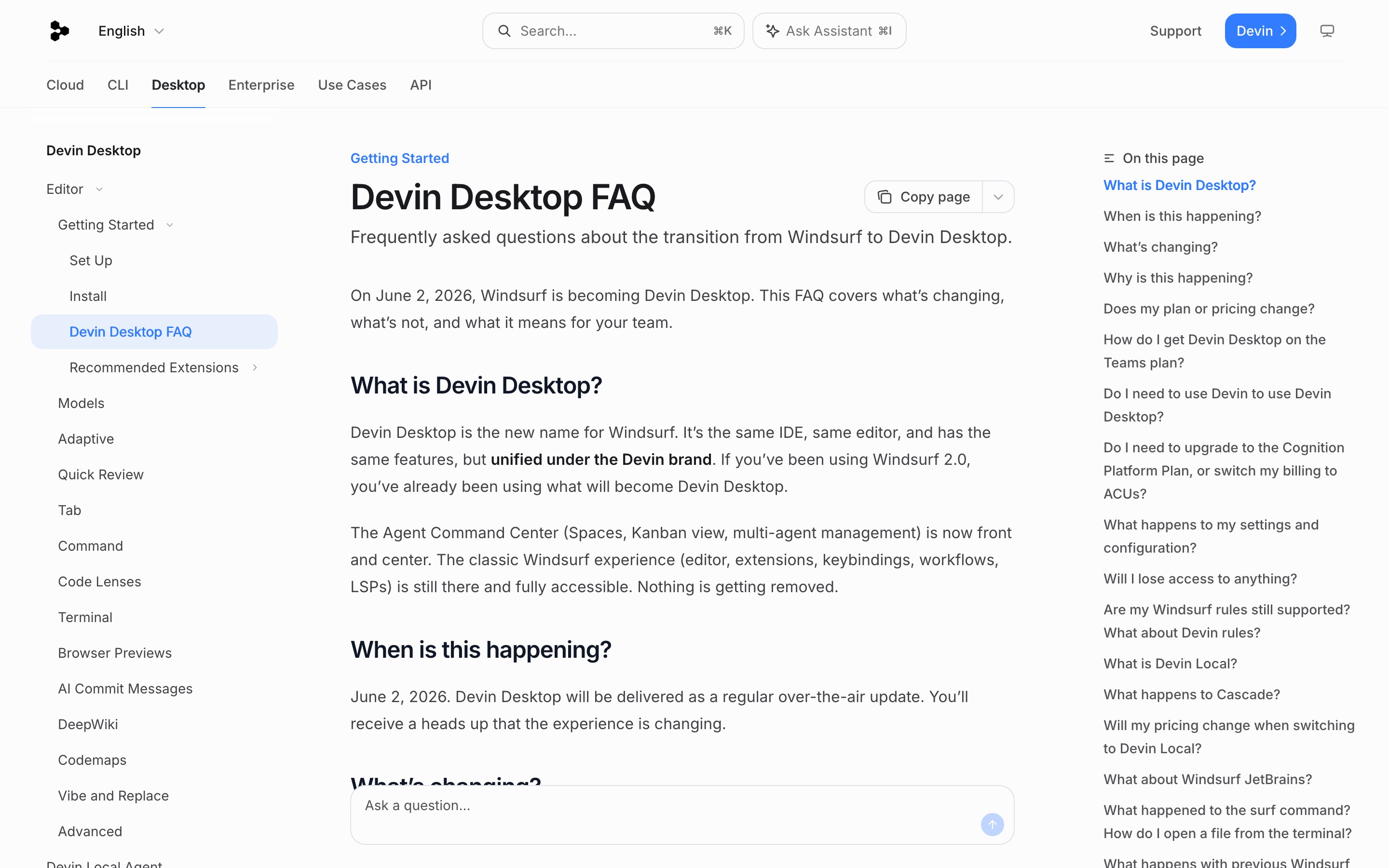Go to the API tab
Screen dimensions: 1389x868
tap(420, 85)
